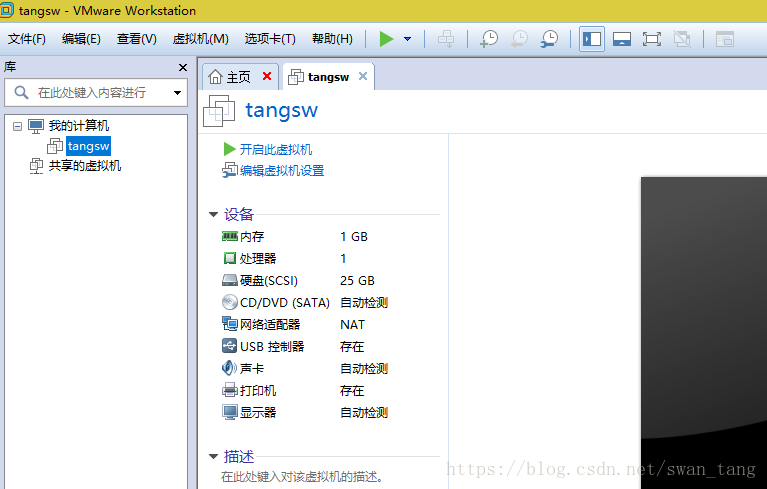
Task: Click the VM screen preview thumbnail
Action: tap(704, 333)
